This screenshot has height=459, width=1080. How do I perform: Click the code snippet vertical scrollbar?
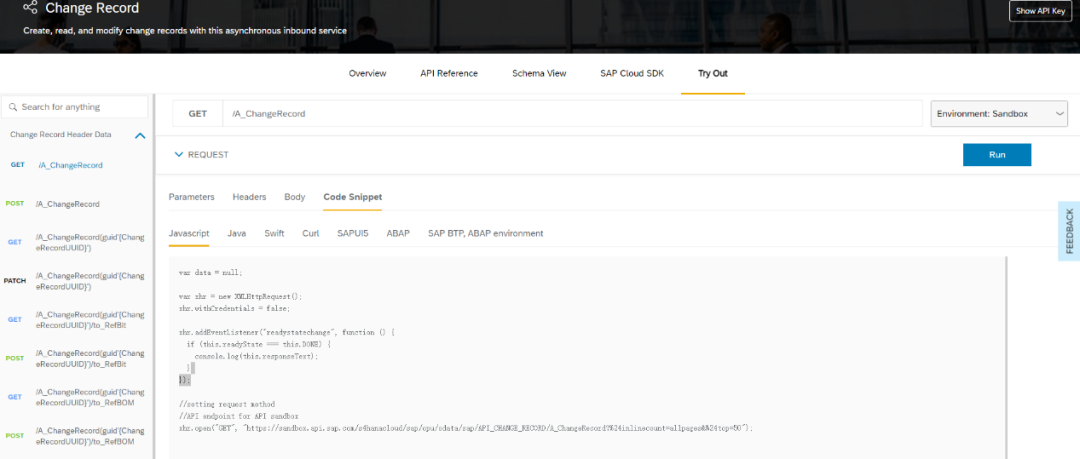point(1006,358)
